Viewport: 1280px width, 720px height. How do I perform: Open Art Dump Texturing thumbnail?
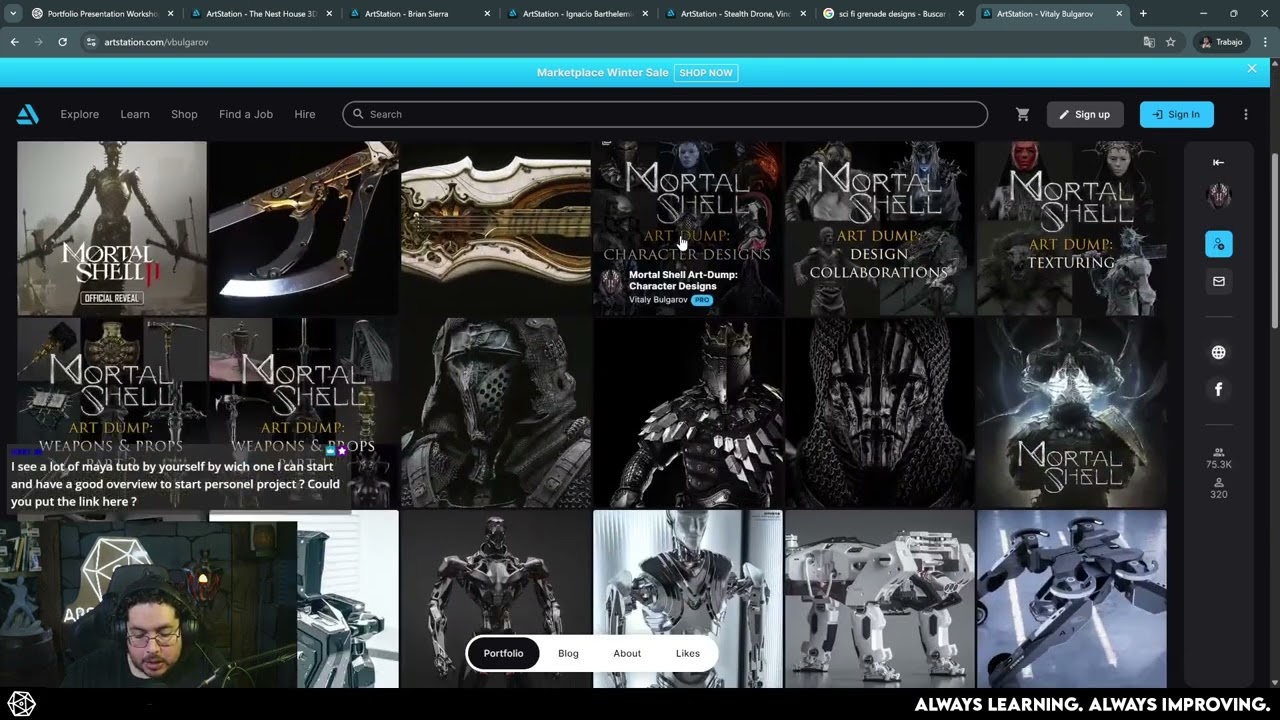tap(1071, 228)
